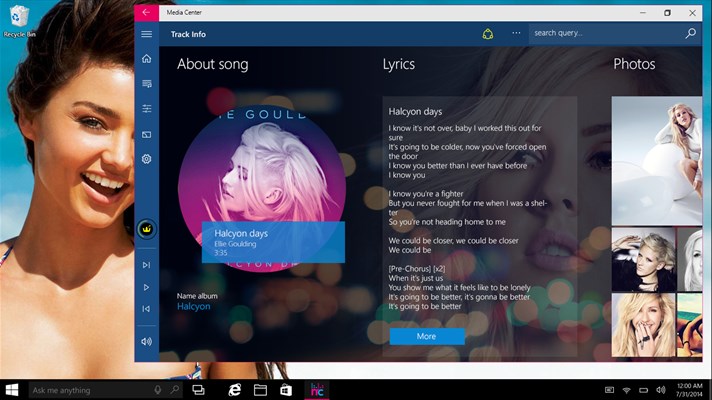The image size is (712, 400).
Task: Open system tray volume icon
Action: point(661,390)
